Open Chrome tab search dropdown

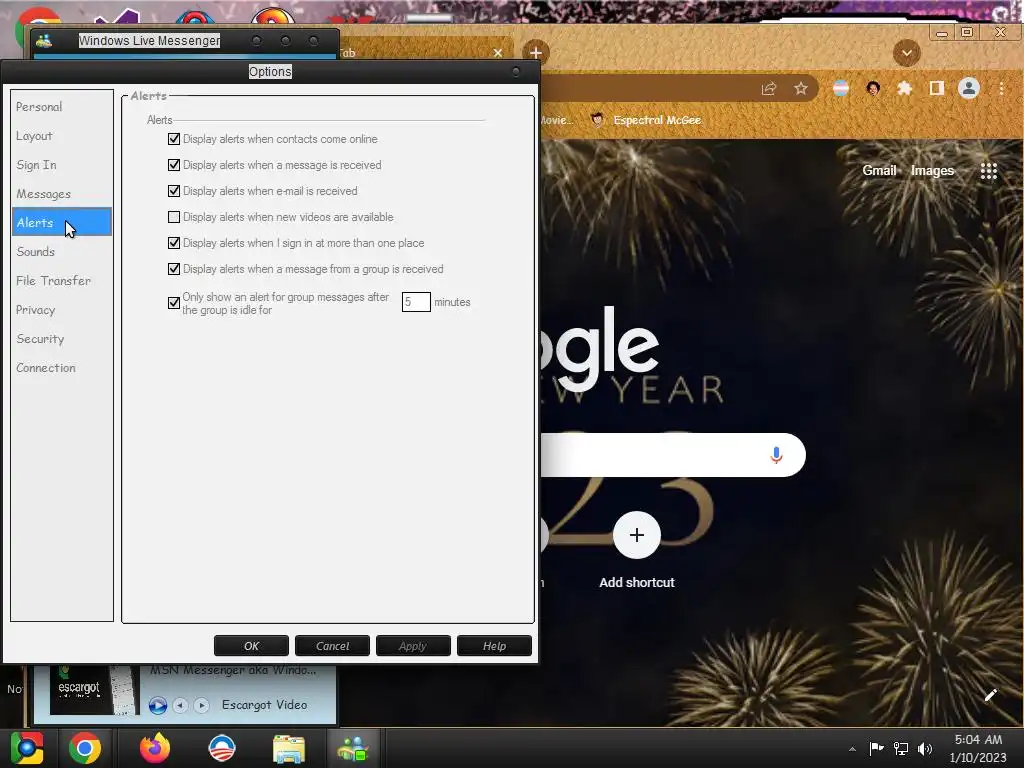(906, 53)
